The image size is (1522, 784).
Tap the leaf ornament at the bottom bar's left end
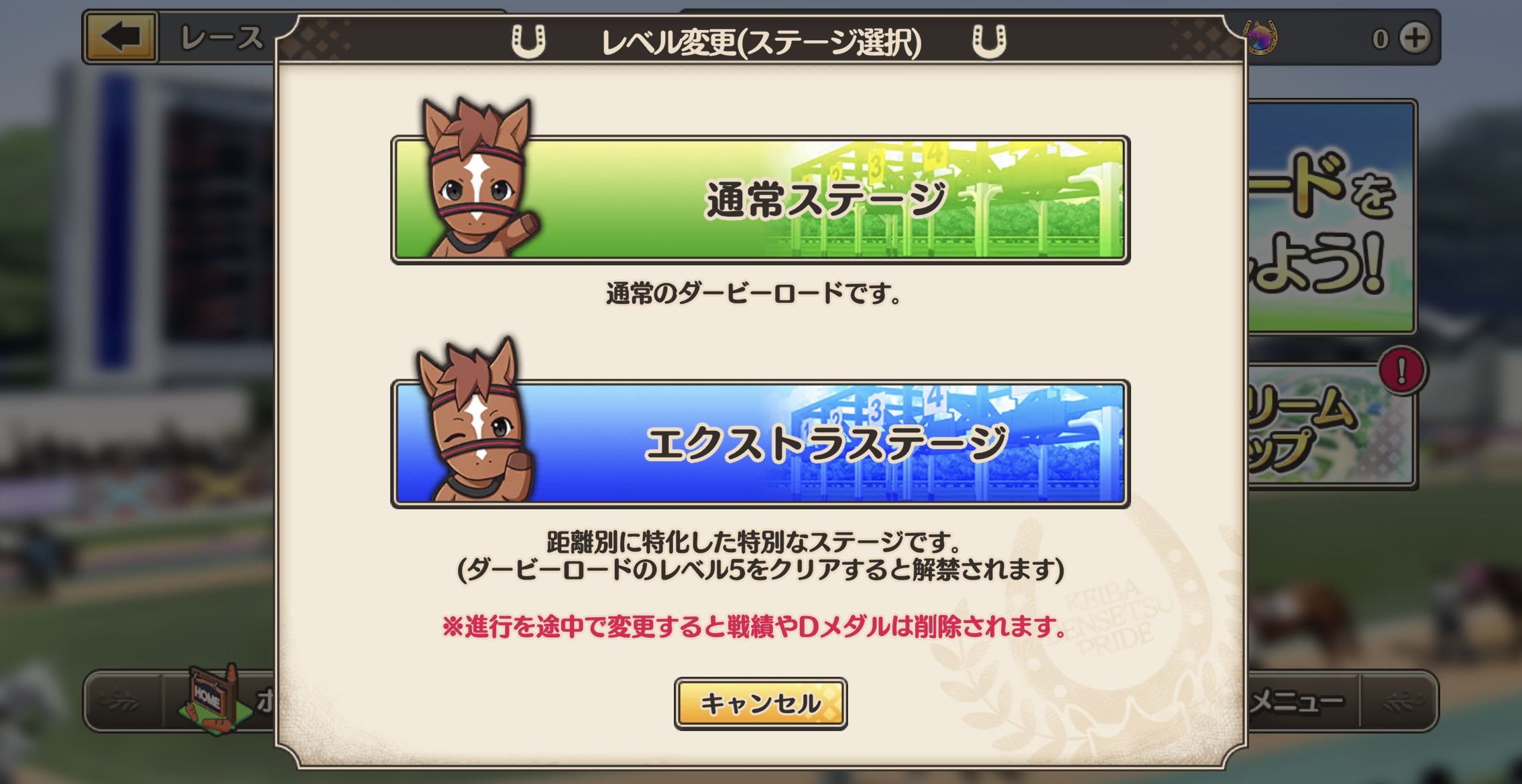(119, 701)
